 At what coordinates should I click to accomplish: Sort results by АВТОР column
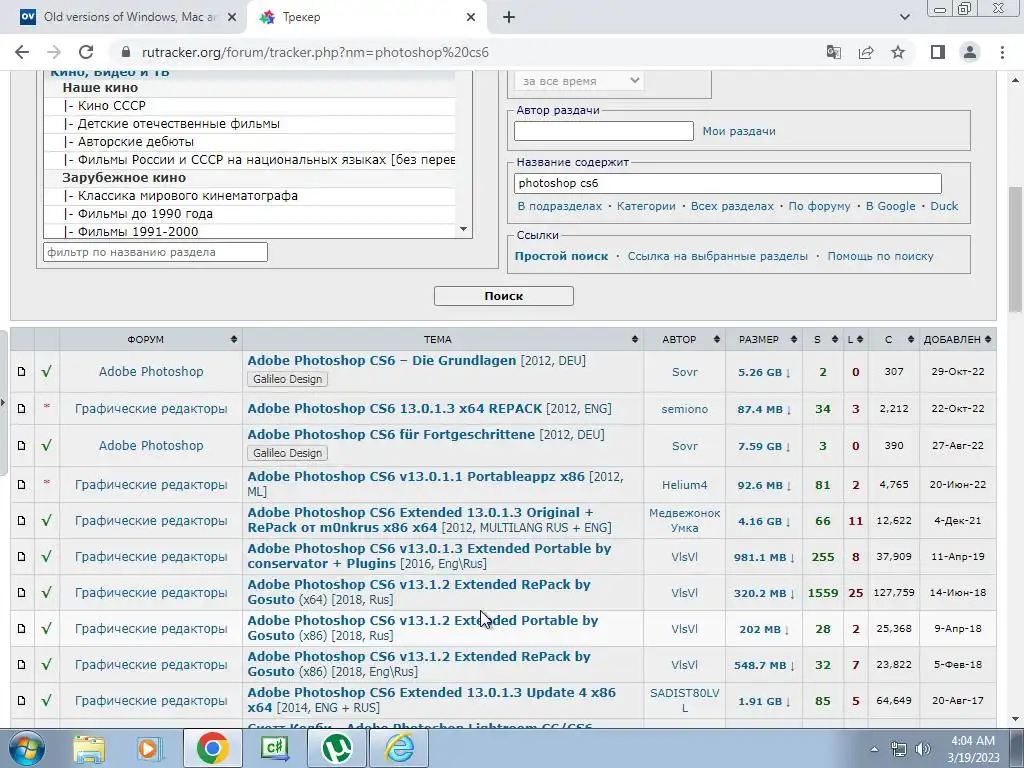684,340
